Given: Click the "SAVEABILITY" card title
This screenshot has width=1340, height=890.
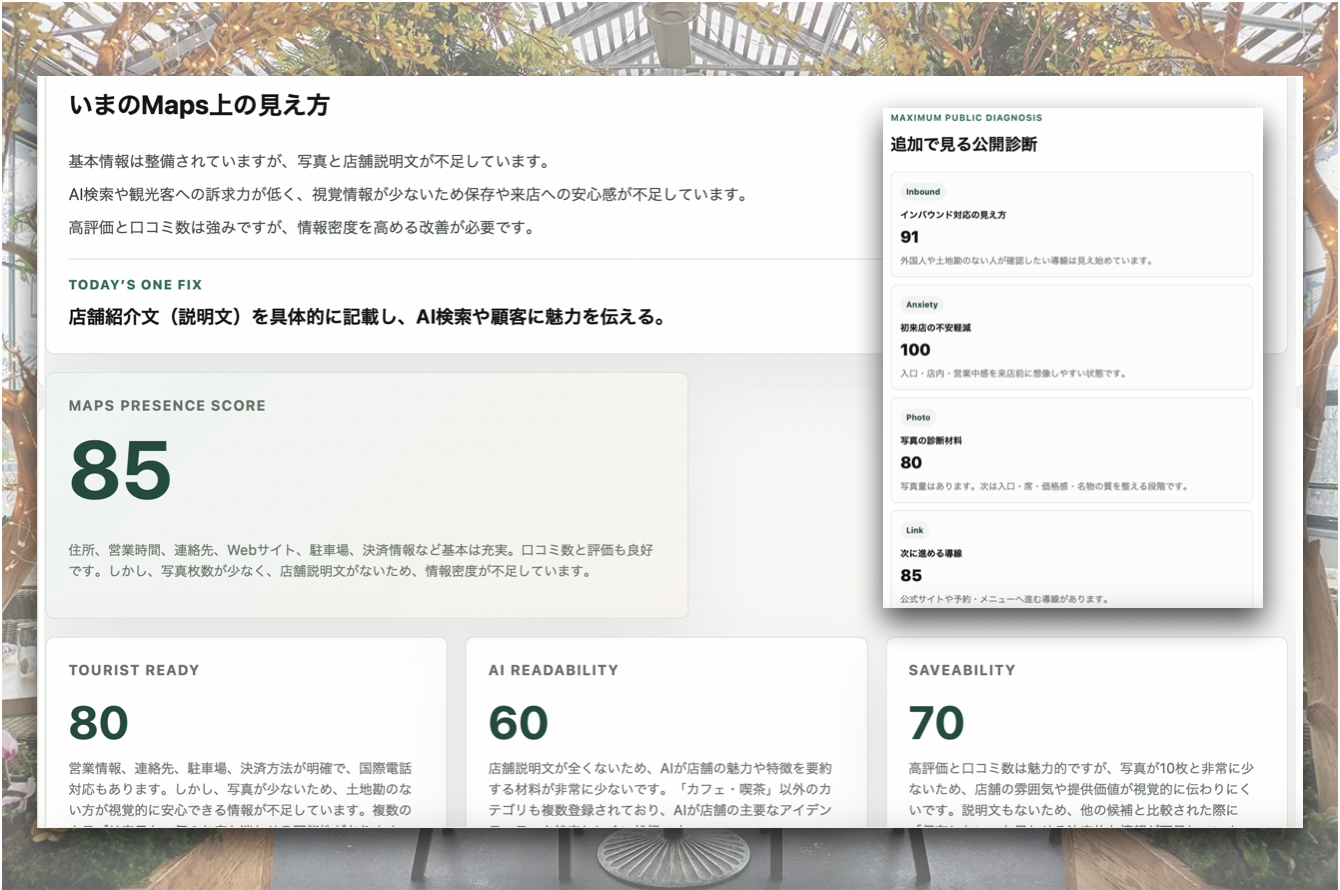Looking at the screenshot, I should (x=962, y=670).
